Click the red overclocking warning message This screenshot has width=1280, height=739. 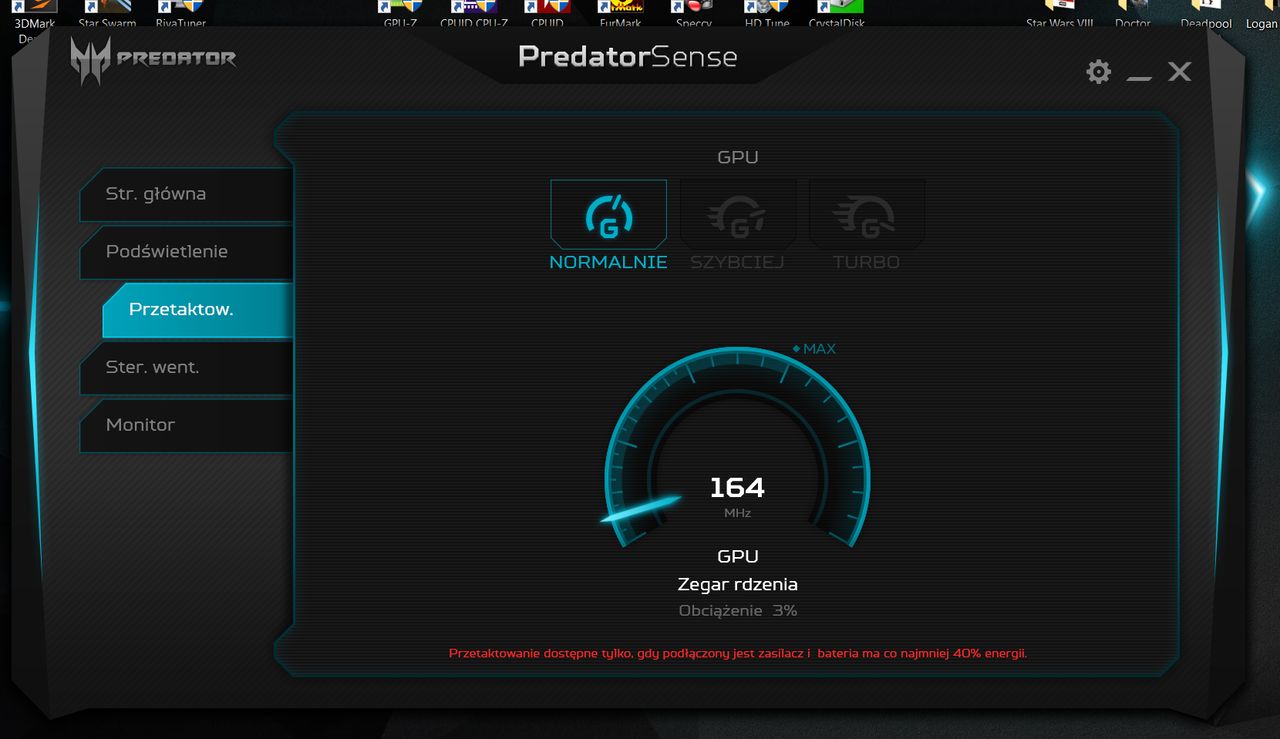click(x=737, y=653)
